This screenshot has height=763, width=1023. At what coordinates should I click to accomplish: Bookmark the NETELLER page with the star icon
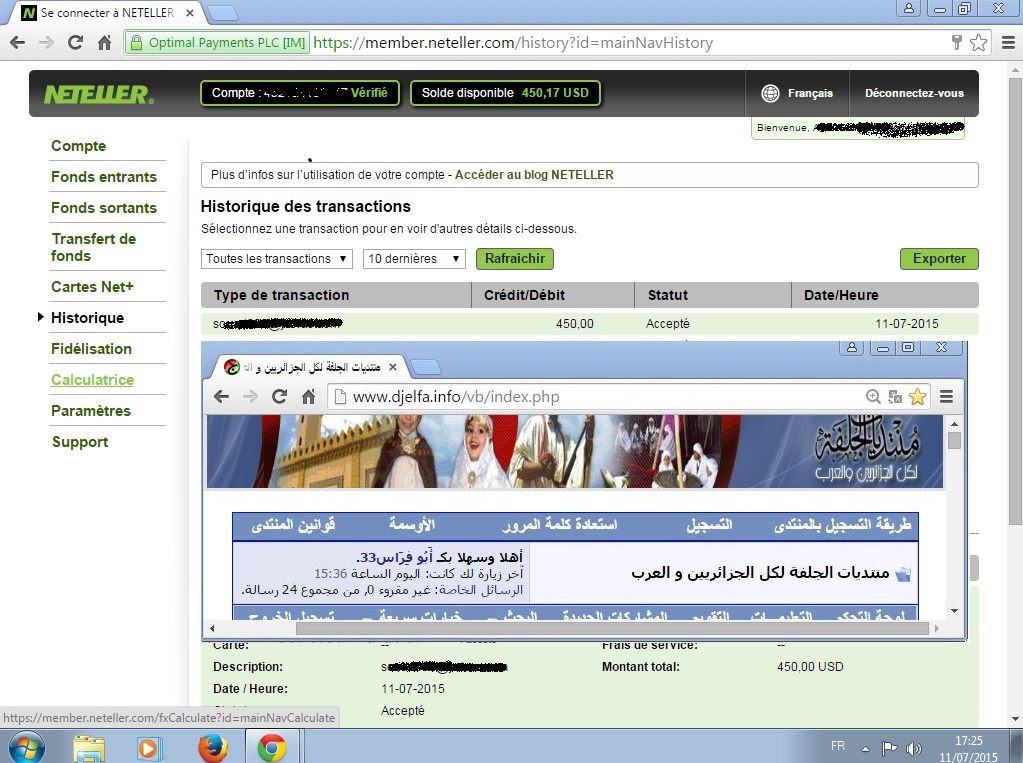point(978,43)
